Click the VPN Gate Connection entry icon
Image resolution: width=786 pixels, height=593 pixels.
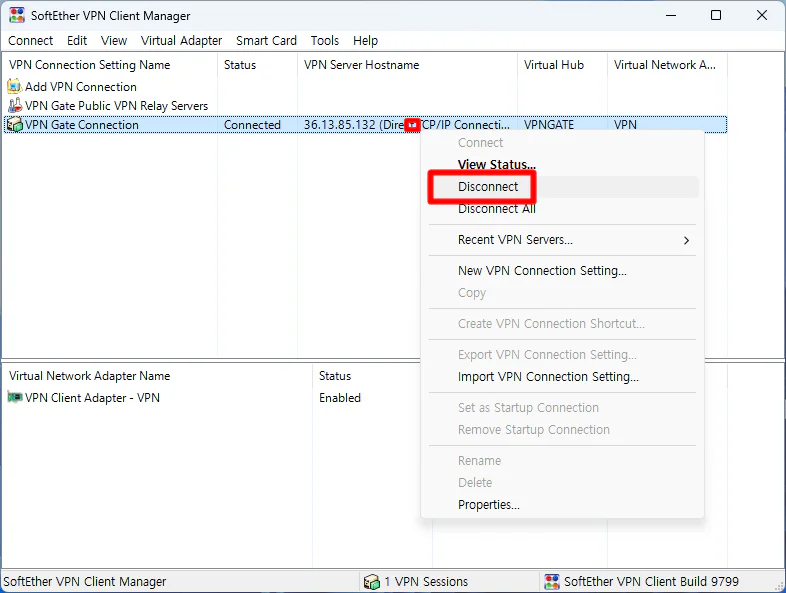pyautogui.click(x=14, y=125)
